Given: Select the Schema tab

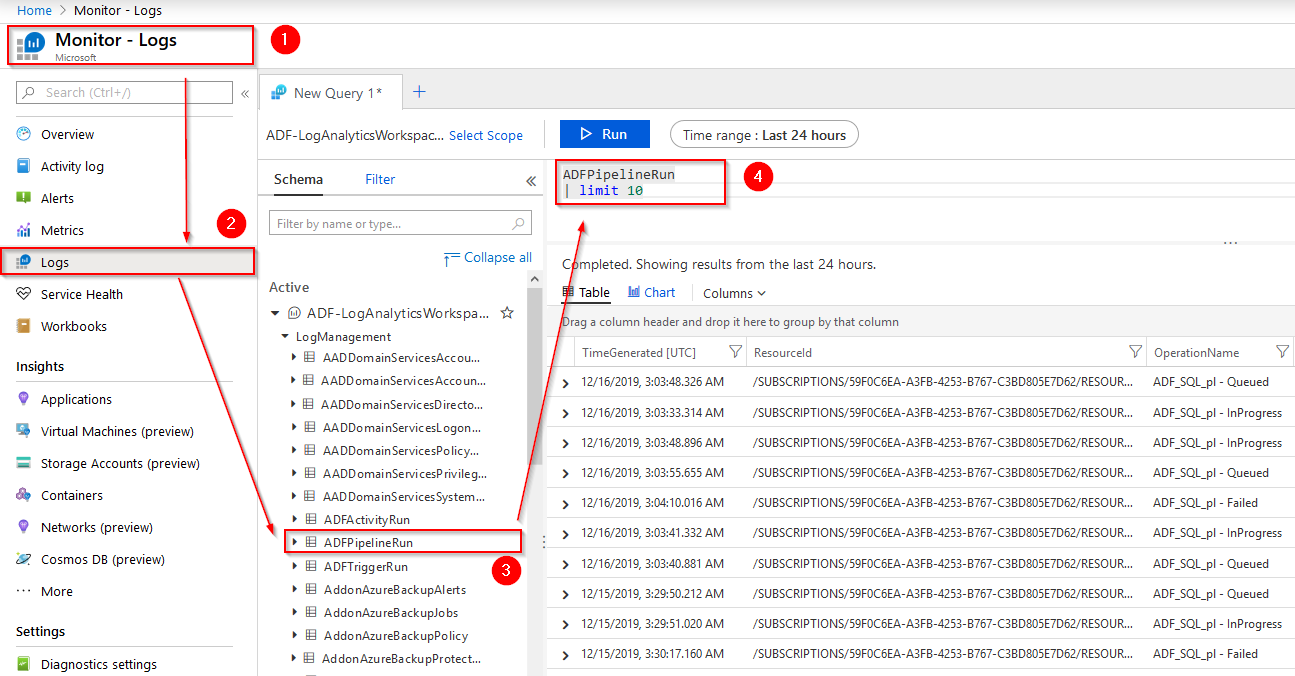Looking at the screenshot, I should tap(298, 179).
